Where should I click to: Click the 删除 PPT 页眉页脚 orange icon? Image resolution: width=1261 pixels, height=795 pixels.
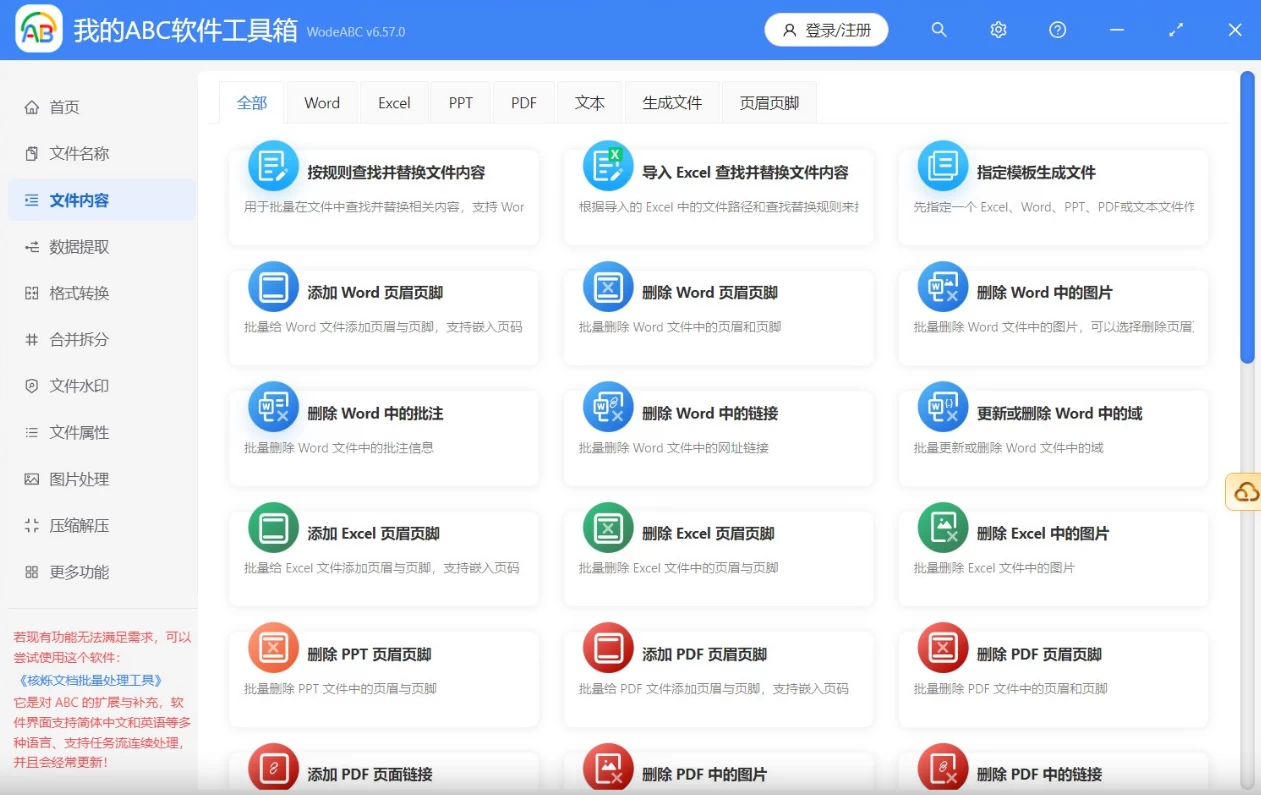click(273, 648)
